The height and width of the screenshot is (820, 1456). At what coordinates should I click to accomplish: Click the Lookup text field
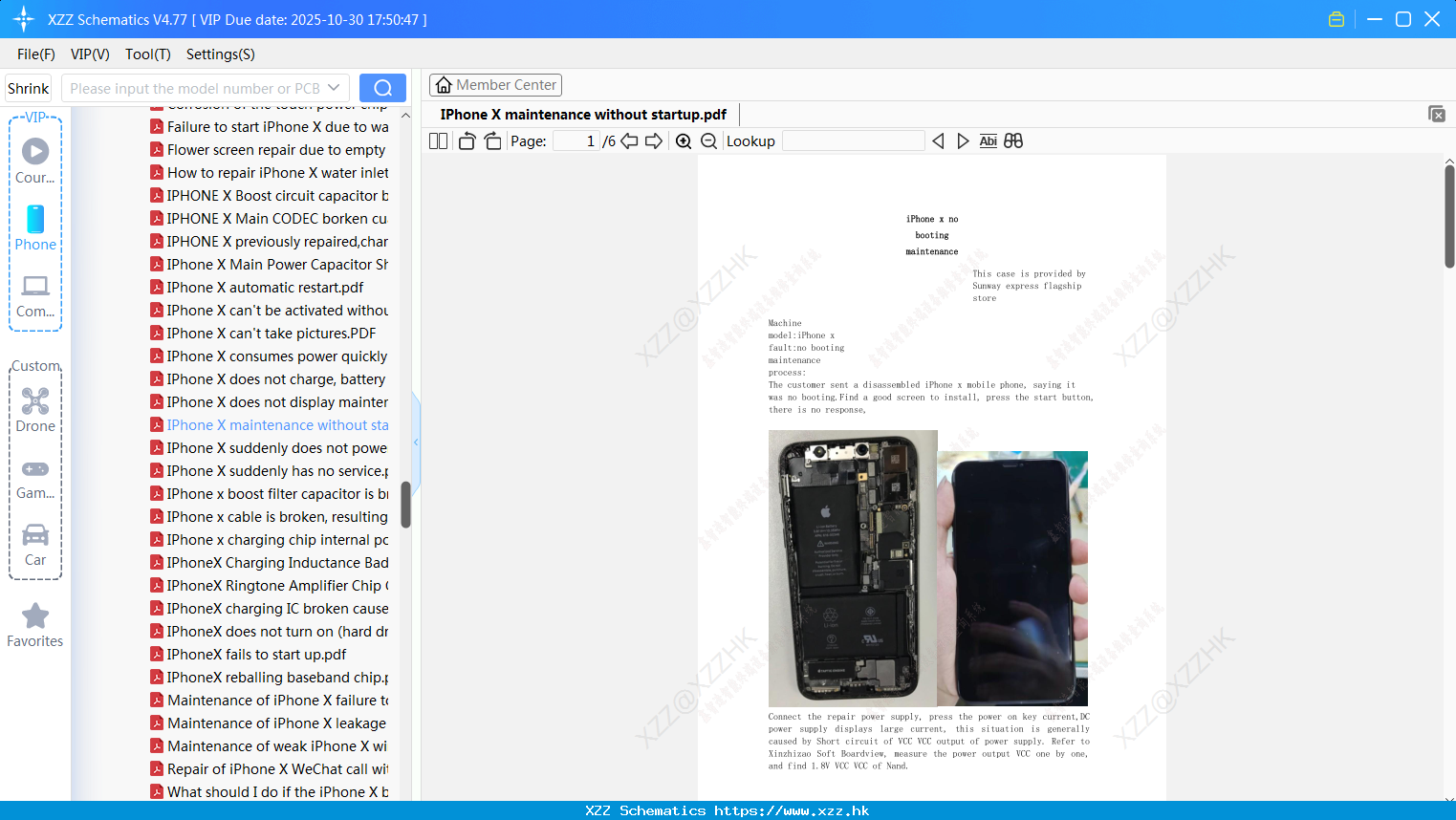[x=853, y=141]
